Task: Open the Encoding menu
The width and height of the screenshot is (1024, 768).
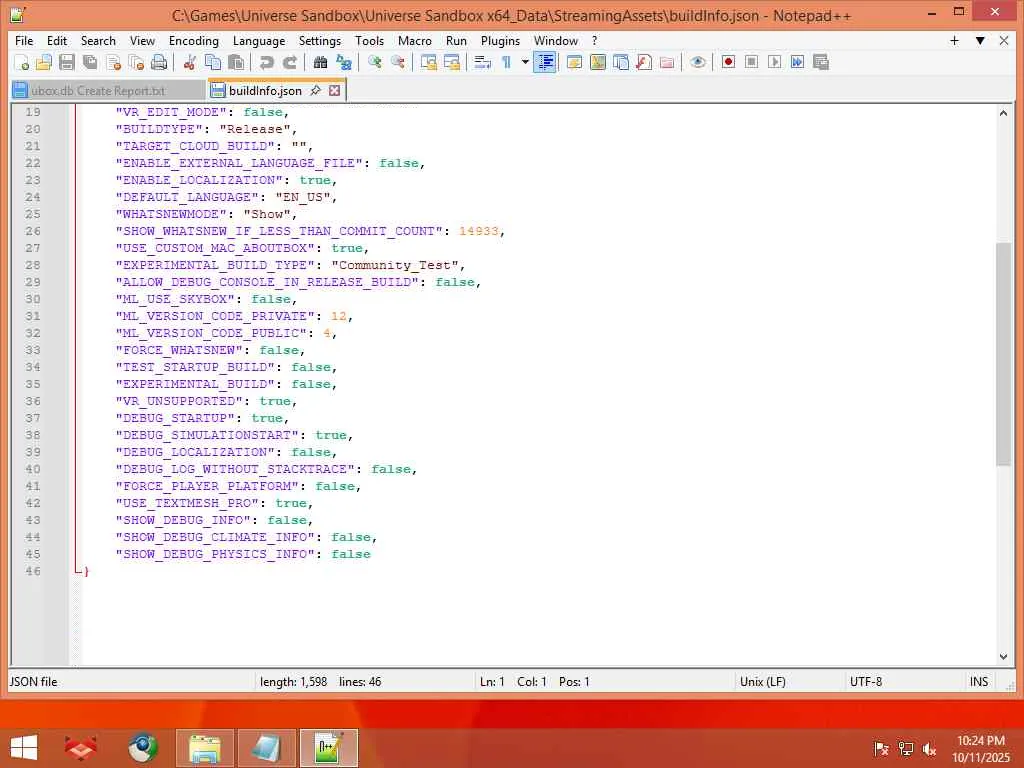Action: (193, 40)
